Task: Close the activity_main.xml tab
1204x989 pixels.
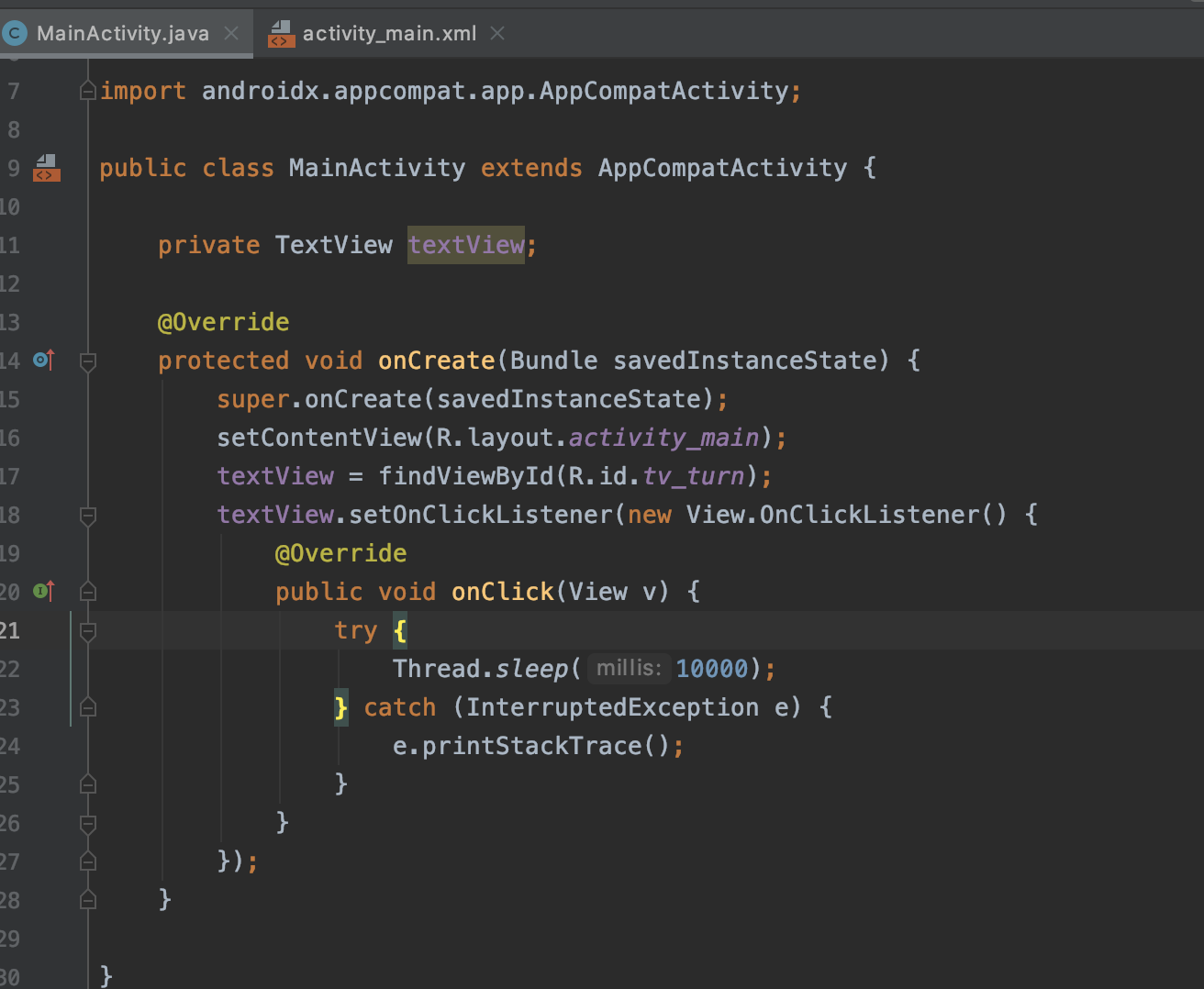Action: (x=497, y=34)
